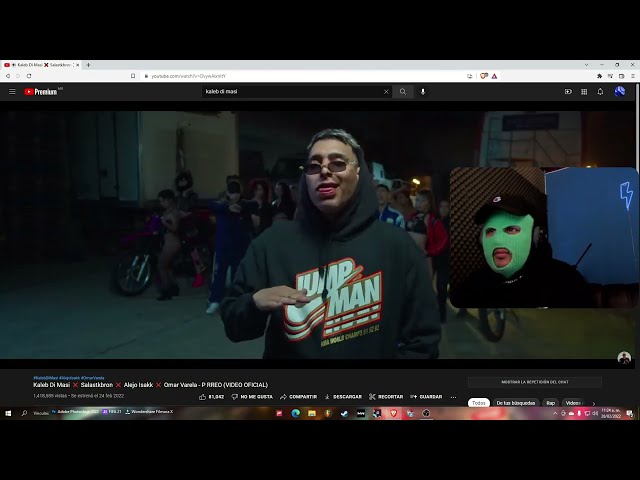640x480 pixels.
Task: Click the video title text
Action: tap(151, 385)
